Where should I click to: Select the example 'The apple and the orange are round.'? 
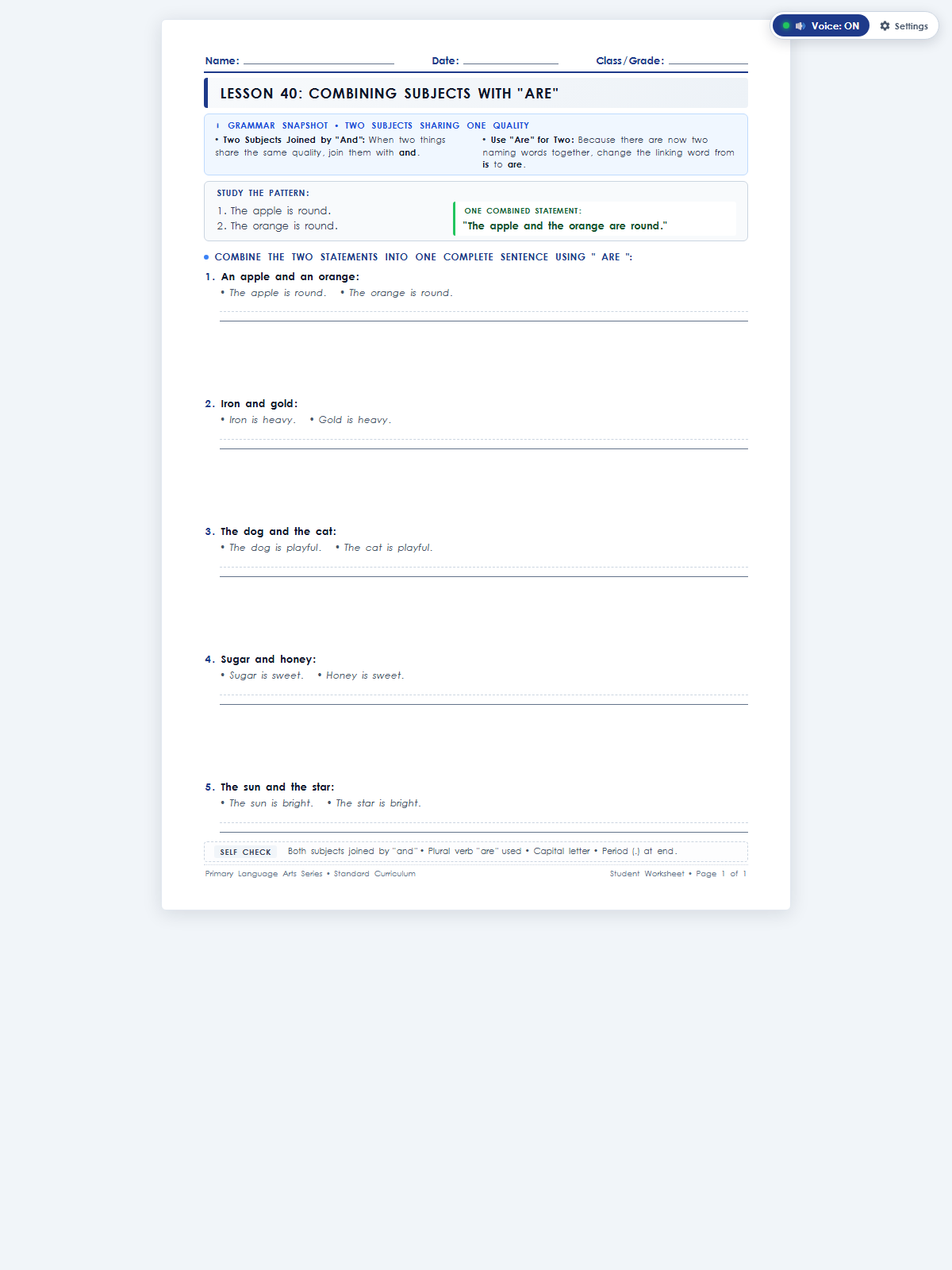pos(565,226)
